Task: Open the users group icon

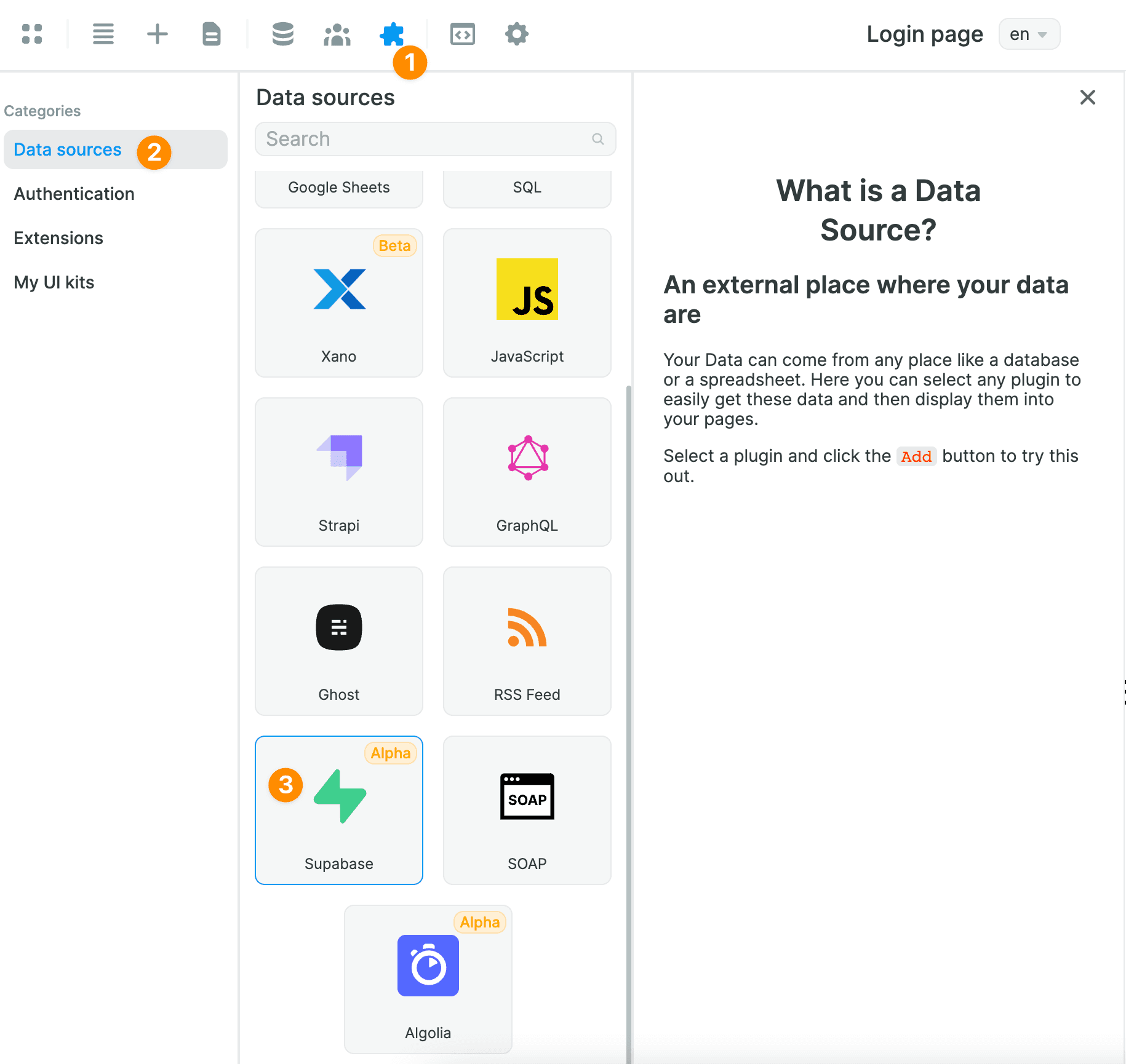Action: click(x=337, y=34)
